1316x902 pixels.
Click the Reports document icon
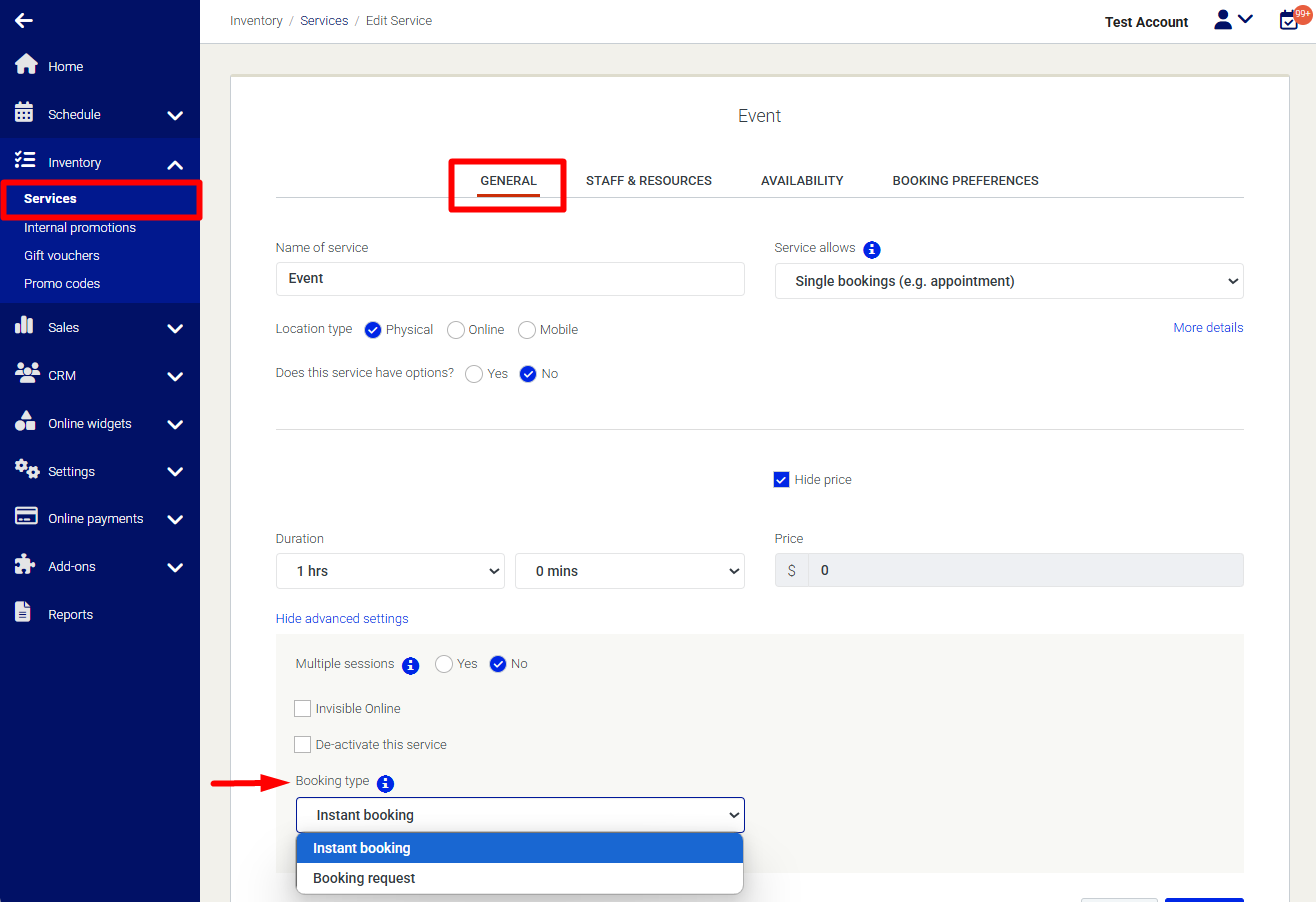24,613
